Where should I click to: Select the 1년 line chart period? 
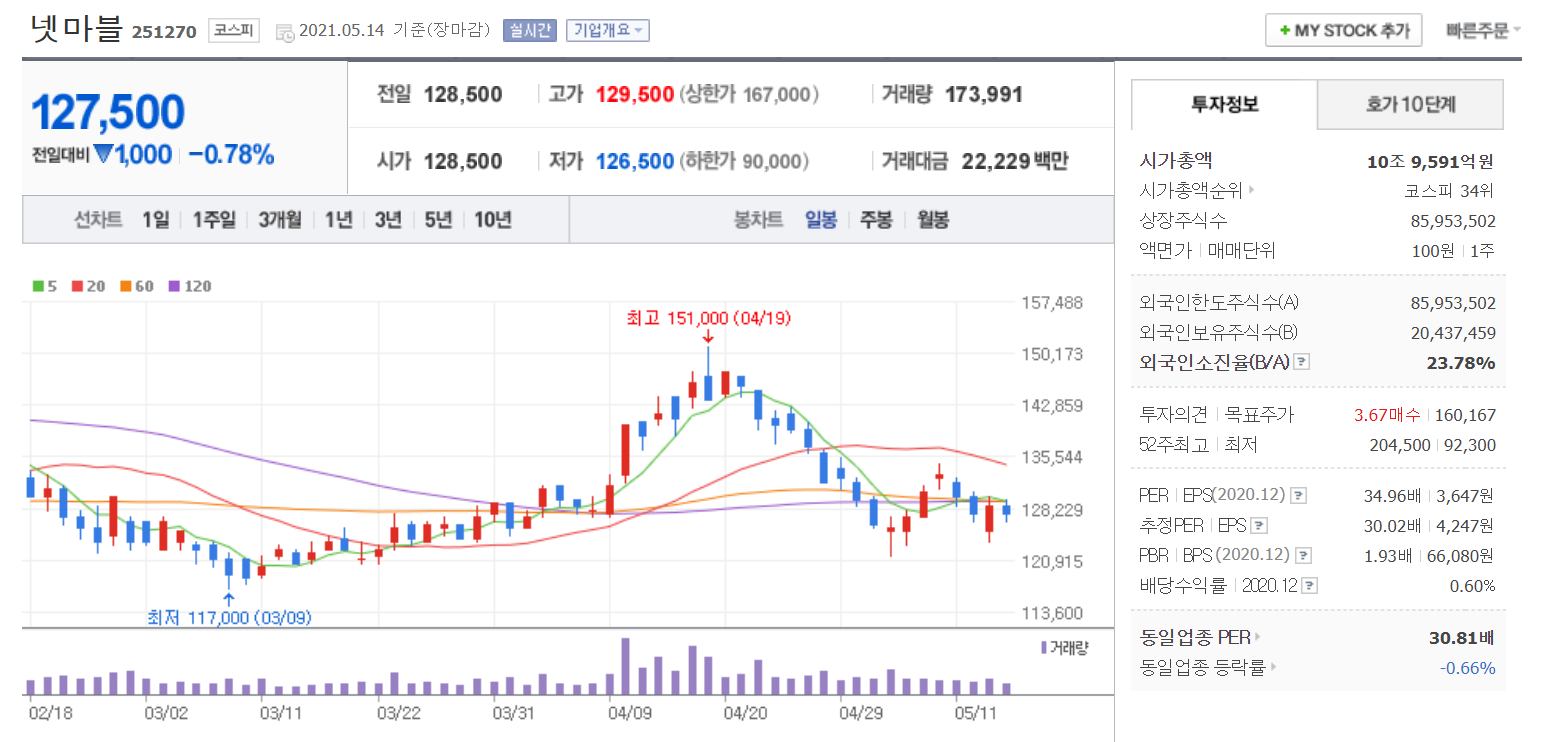click(338, 220)
